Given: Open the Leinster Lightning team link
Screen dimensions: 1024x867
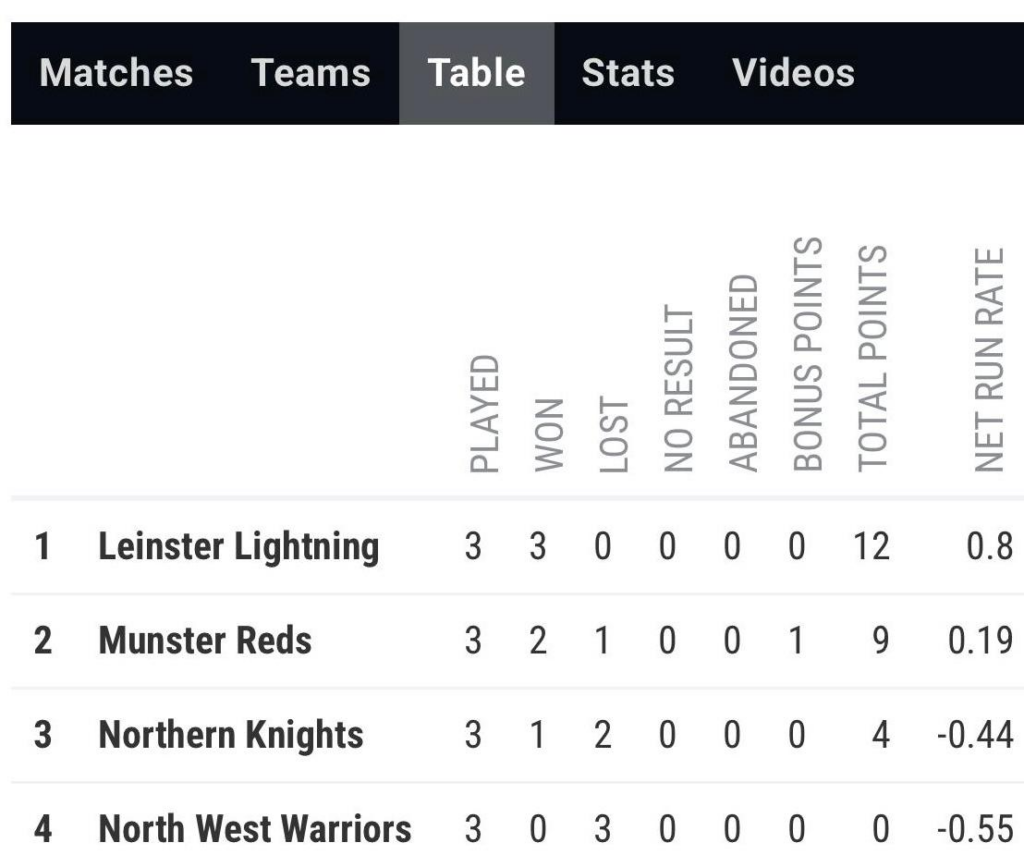Looking at the screenshot, I should (x=239, y=547).
